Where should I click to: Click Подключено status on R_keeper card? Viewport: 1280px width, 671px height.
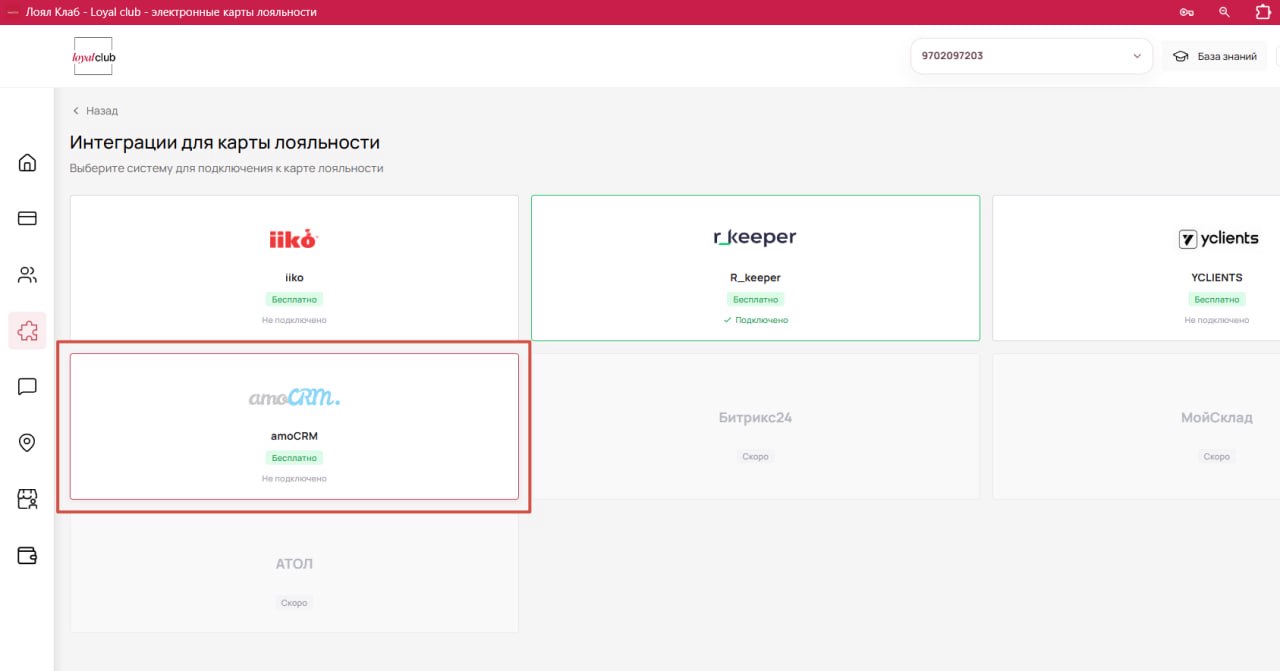755,320
